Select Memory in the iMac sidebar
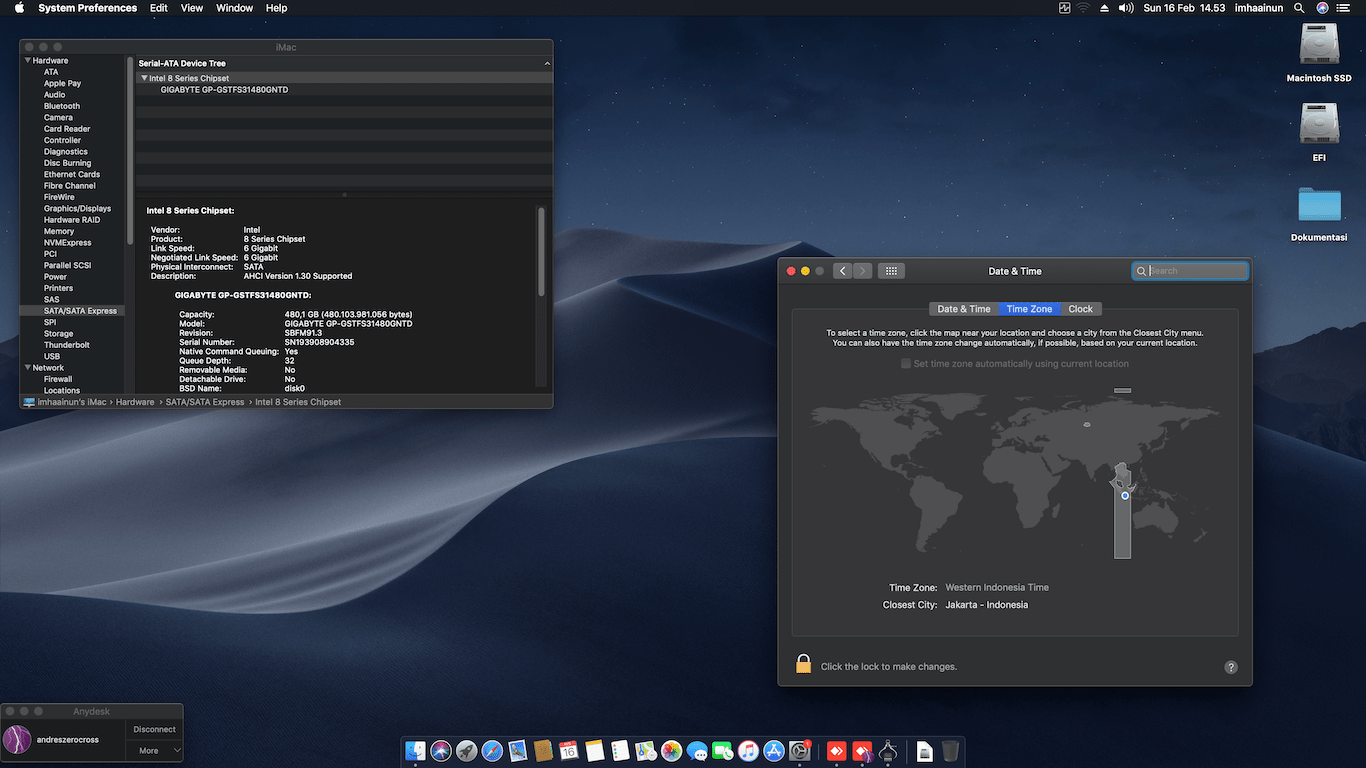The width and height of the screenshot is (1366, 768). (x=59, y=231)
